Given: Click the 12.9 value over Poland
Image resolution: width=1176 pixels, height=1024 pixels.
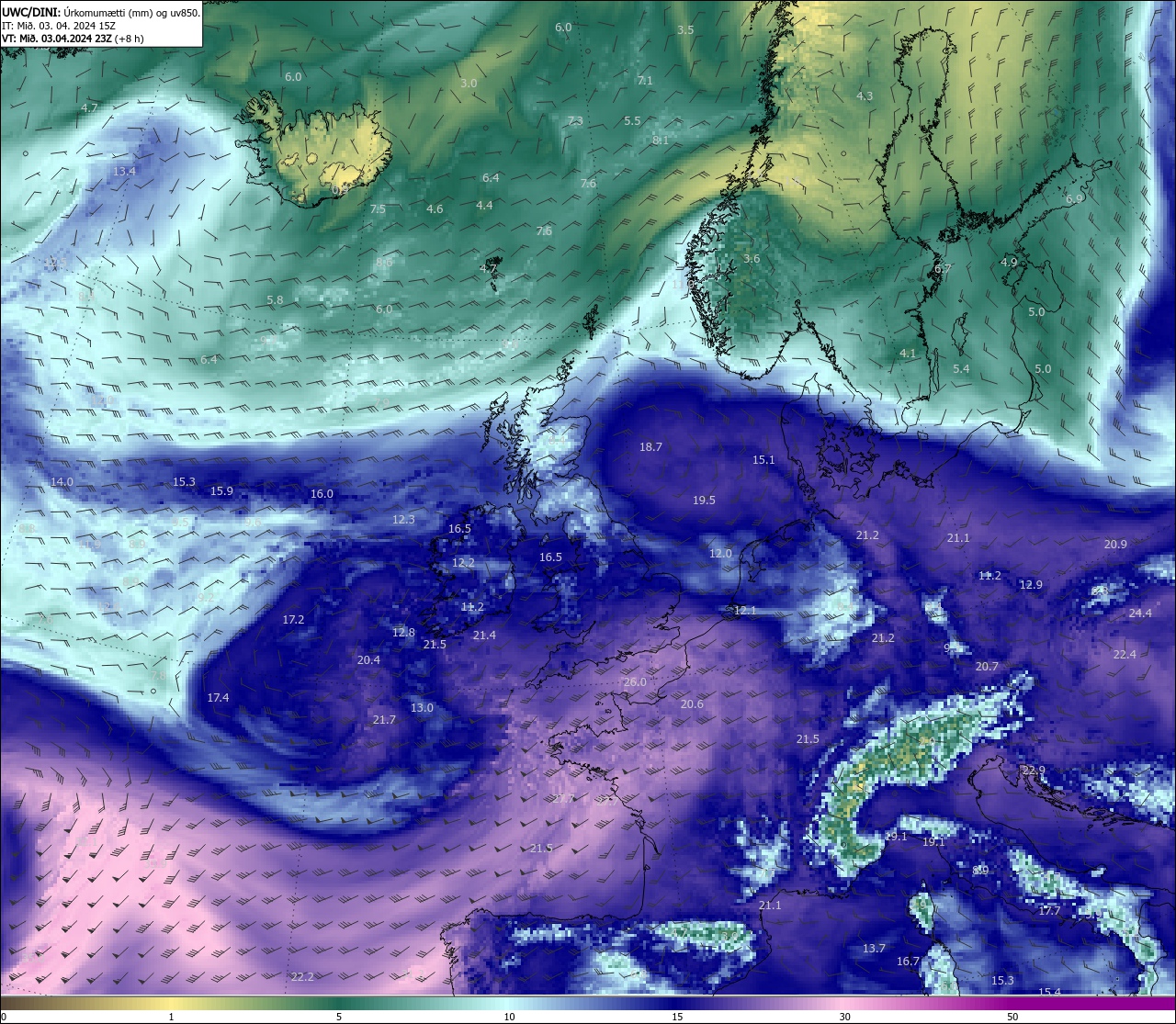Looking at the screenshot, I should (x=1031, y=585).
